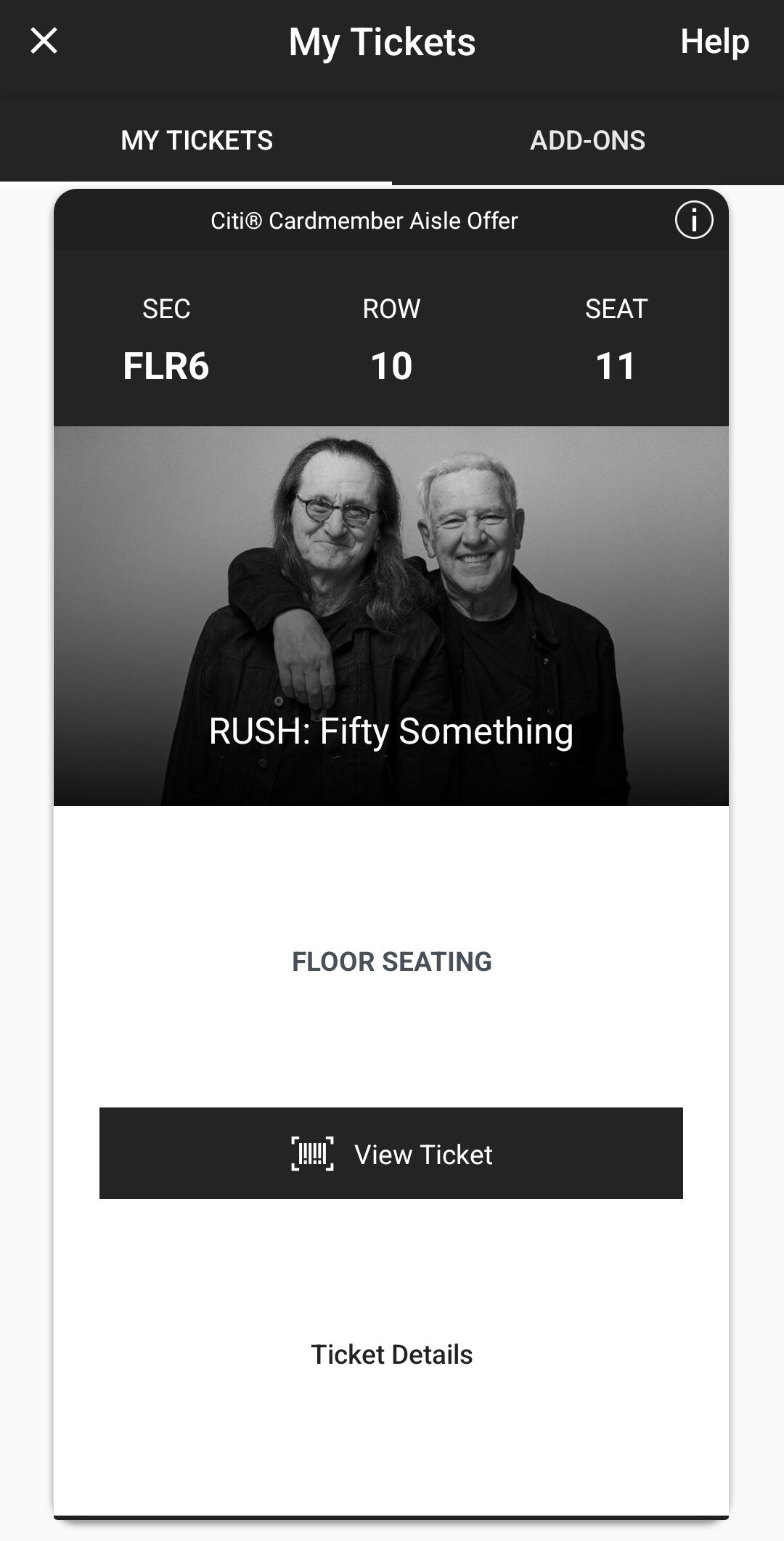Tap the seat number 11
784x1541 pixels.
(x=616, y=365)
